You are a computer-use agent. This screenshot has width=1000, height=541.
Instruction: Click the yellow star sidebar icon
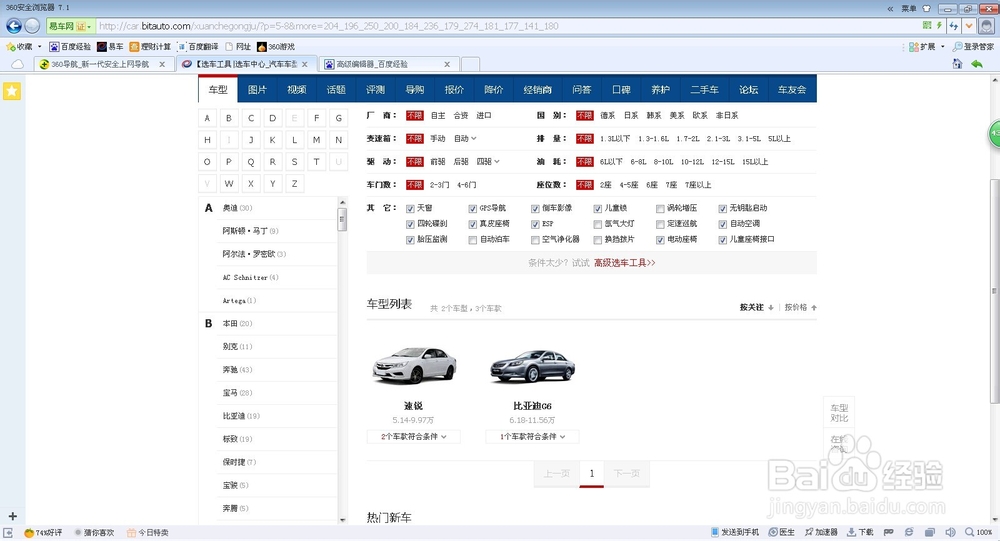click(x=11, y=91)
